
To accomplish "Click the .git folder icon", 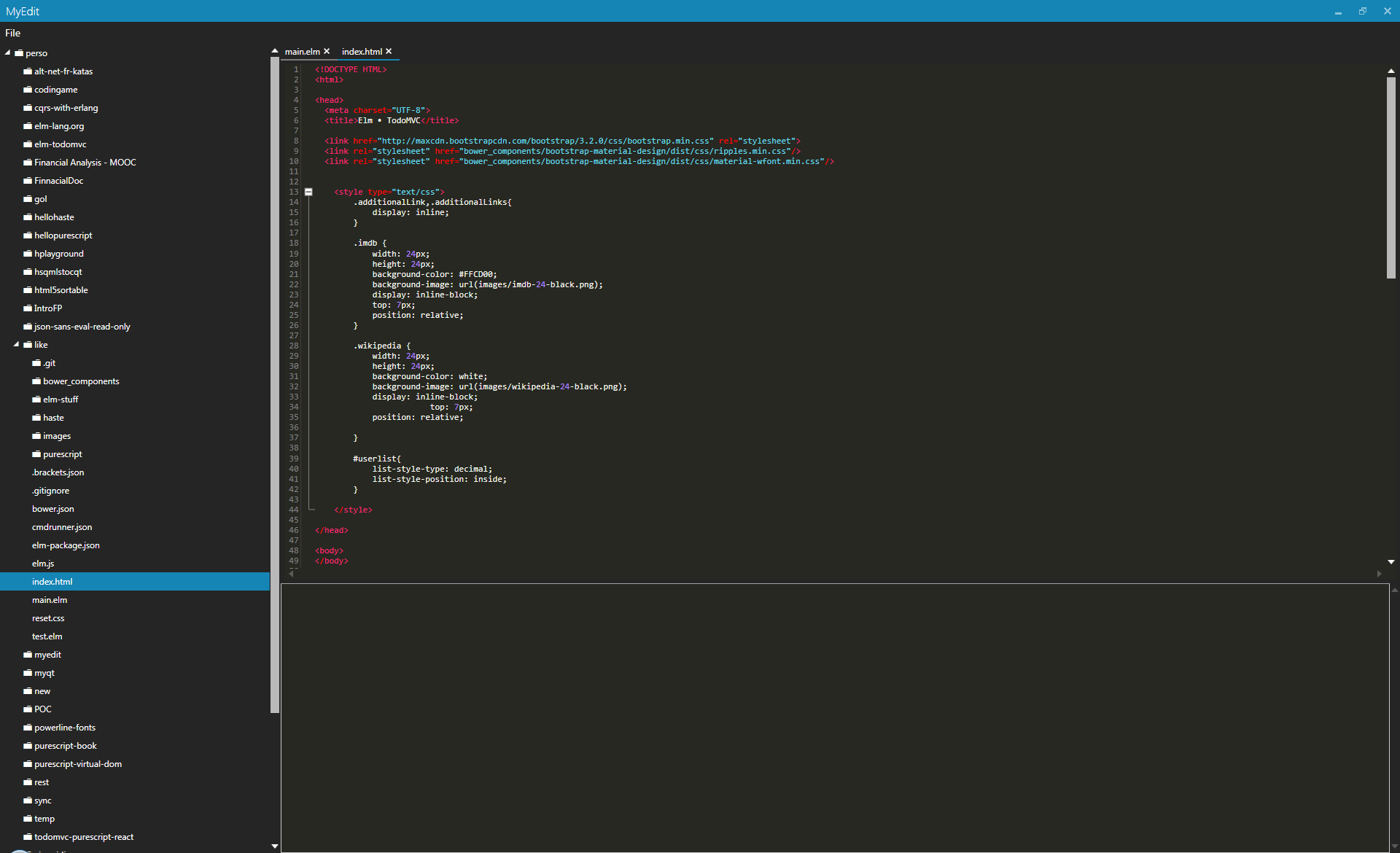I will [36, 363].
